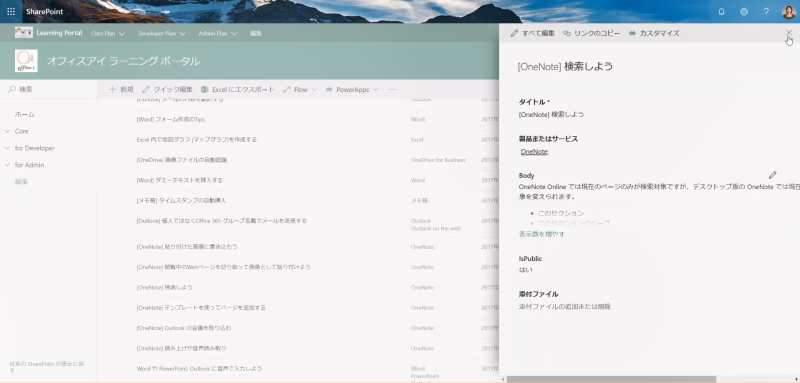800x383 pixels.
Task: Open item [Outlook] Office 365 グループ名義でメール送信
Action: click(221, 221)
